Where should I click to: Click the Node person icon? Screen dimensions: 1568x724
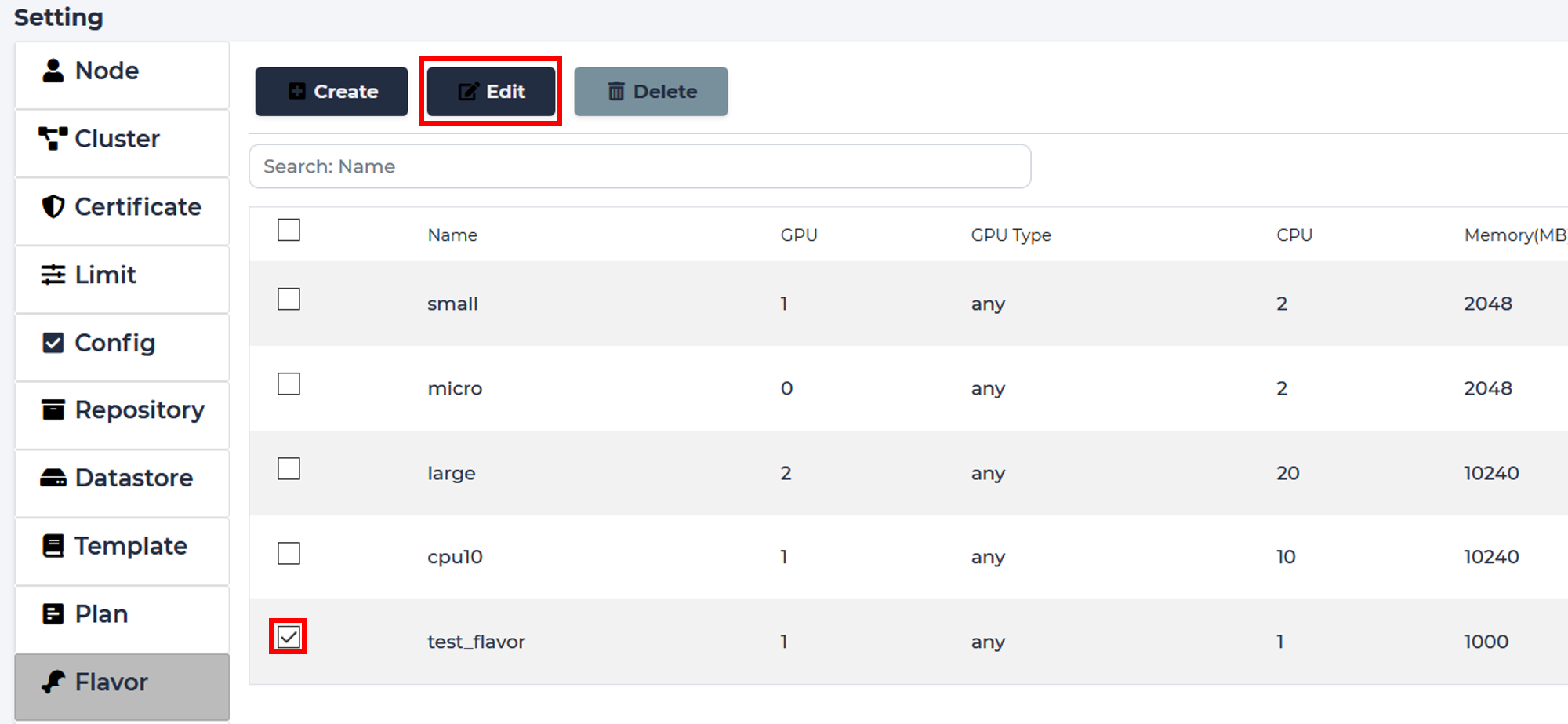pyautogui.click(x=53, y=71)
